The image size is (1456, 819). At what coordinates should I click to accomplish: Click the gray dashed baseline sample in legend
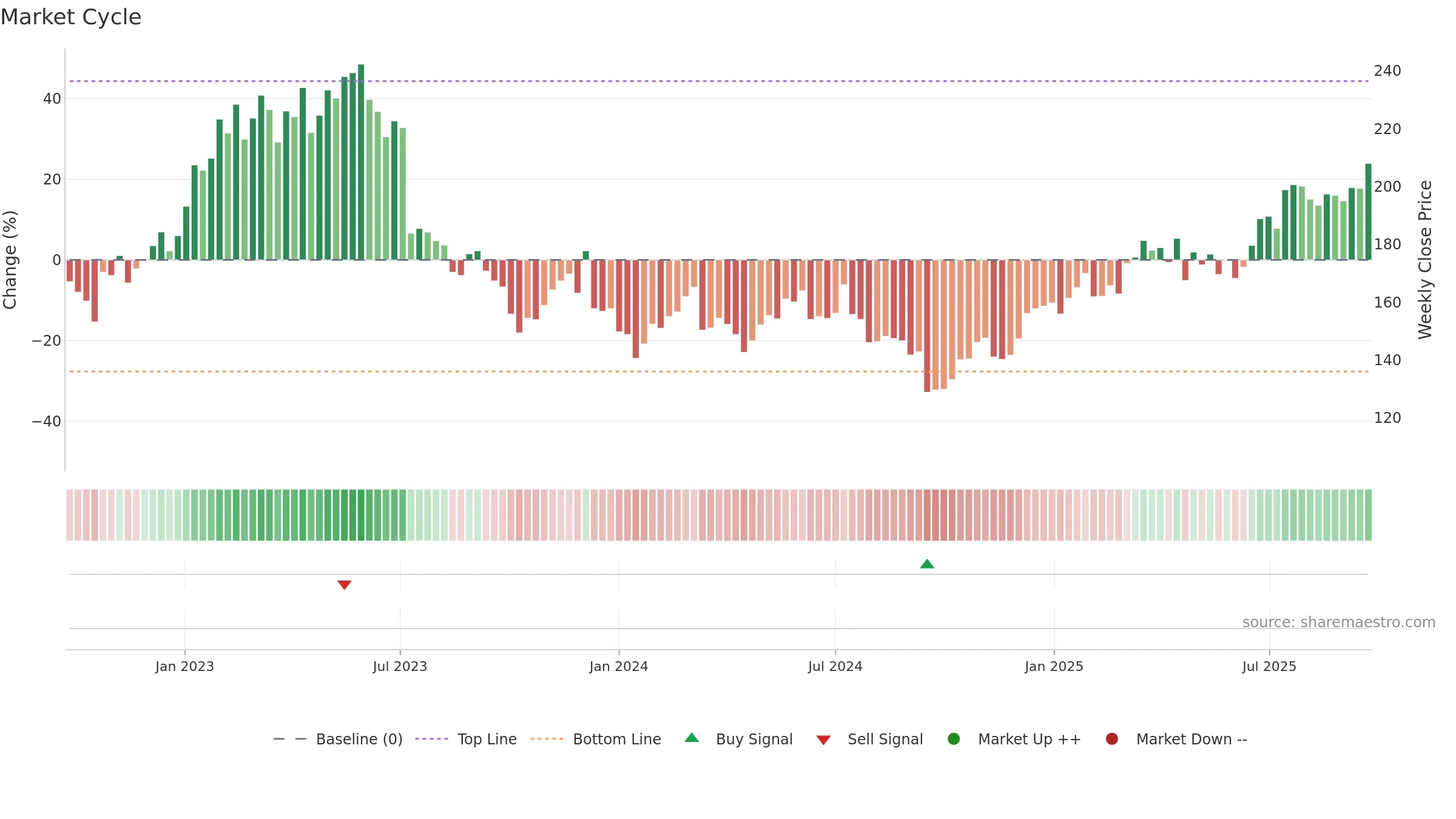tap(290, 739)
